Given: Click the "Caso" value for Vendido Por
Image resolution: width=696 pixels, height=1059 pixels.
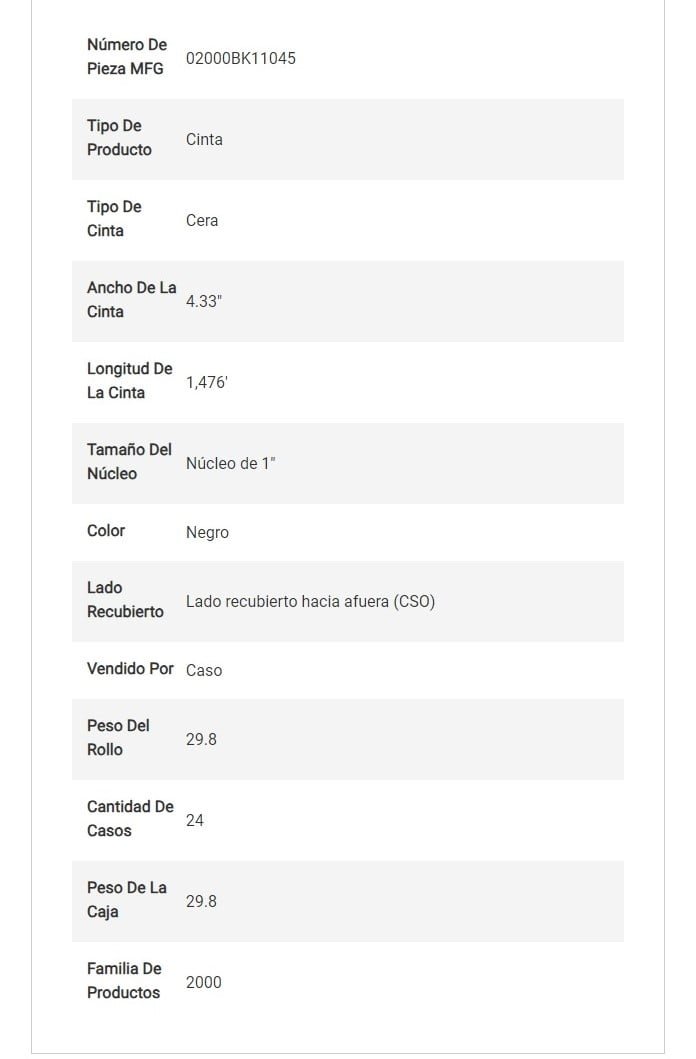Looking at the screenshot, I should 204,670.
